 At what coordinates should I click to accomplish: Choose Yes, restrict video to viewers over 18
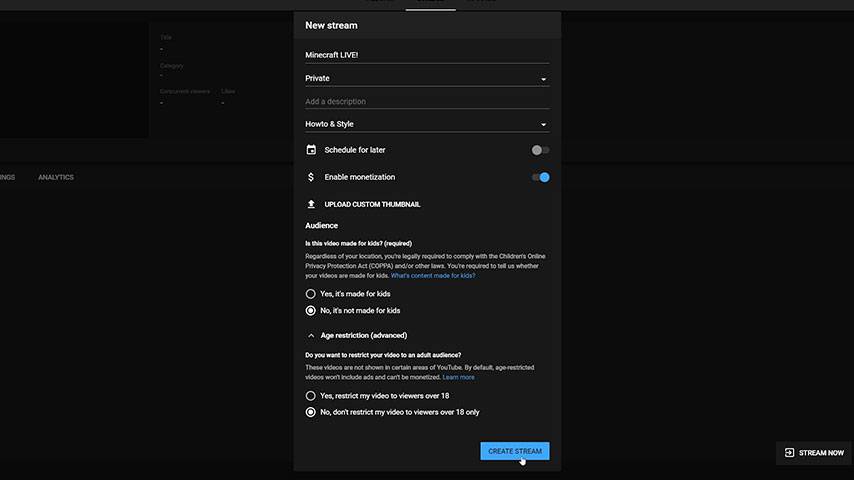(x=310, y=396)
